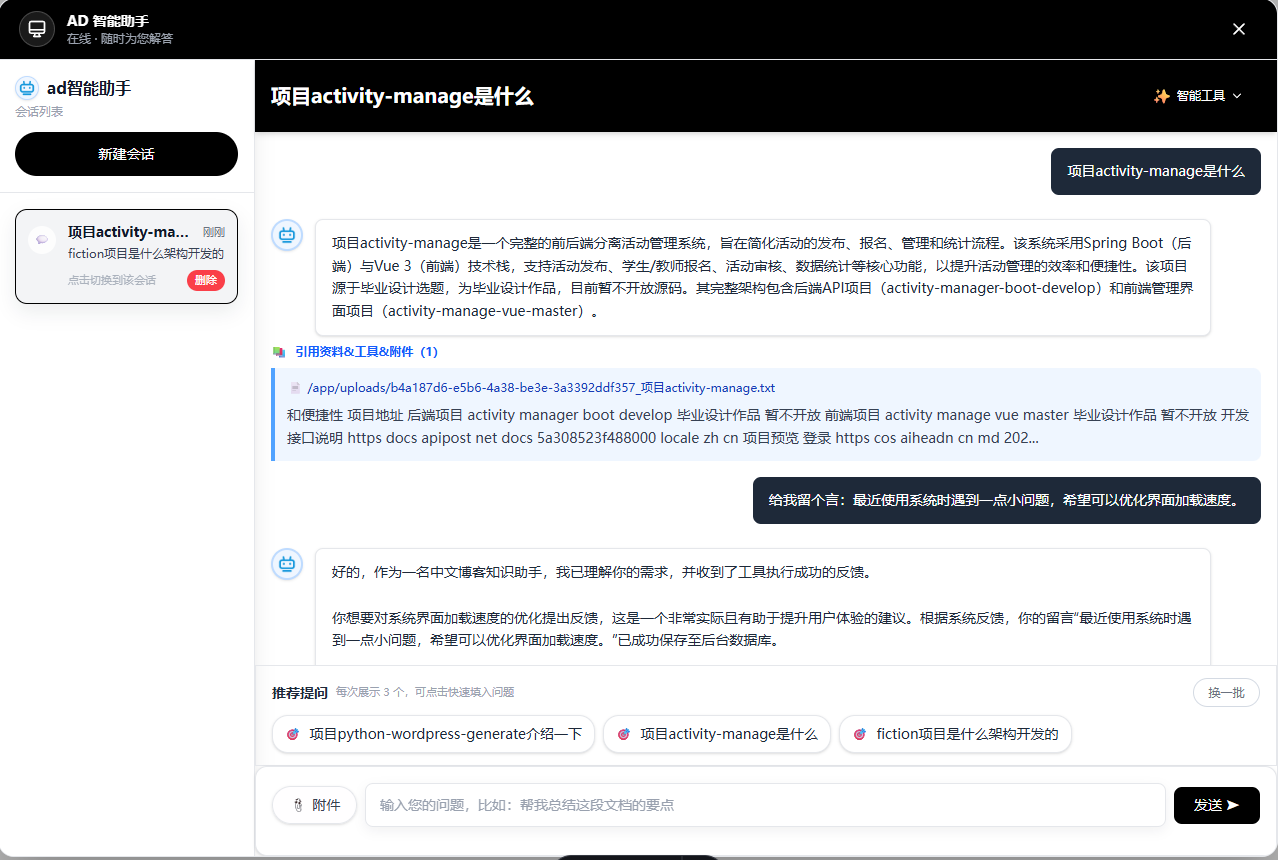
Task: Refresh suggestions with 换一批 button
Action: 1225,692
